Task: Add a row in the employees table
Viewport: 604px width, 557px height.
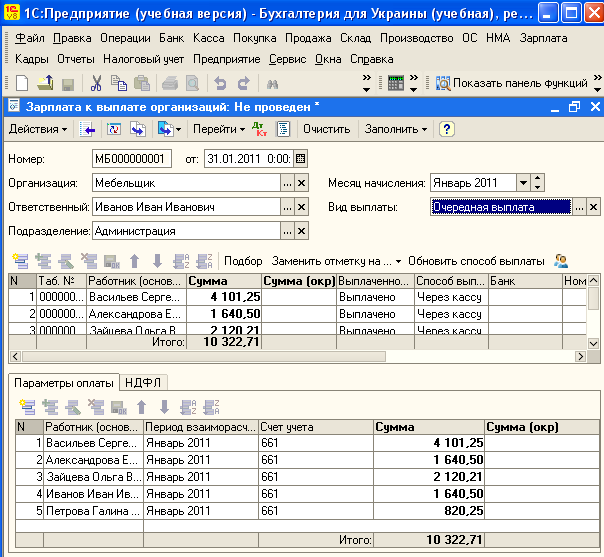Action: 20,261
